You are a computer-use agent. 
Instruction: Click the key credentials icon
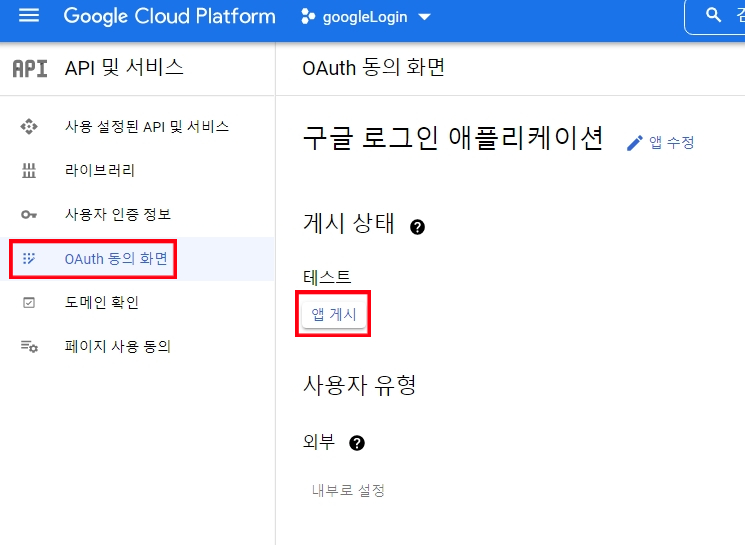coord(29,214)
